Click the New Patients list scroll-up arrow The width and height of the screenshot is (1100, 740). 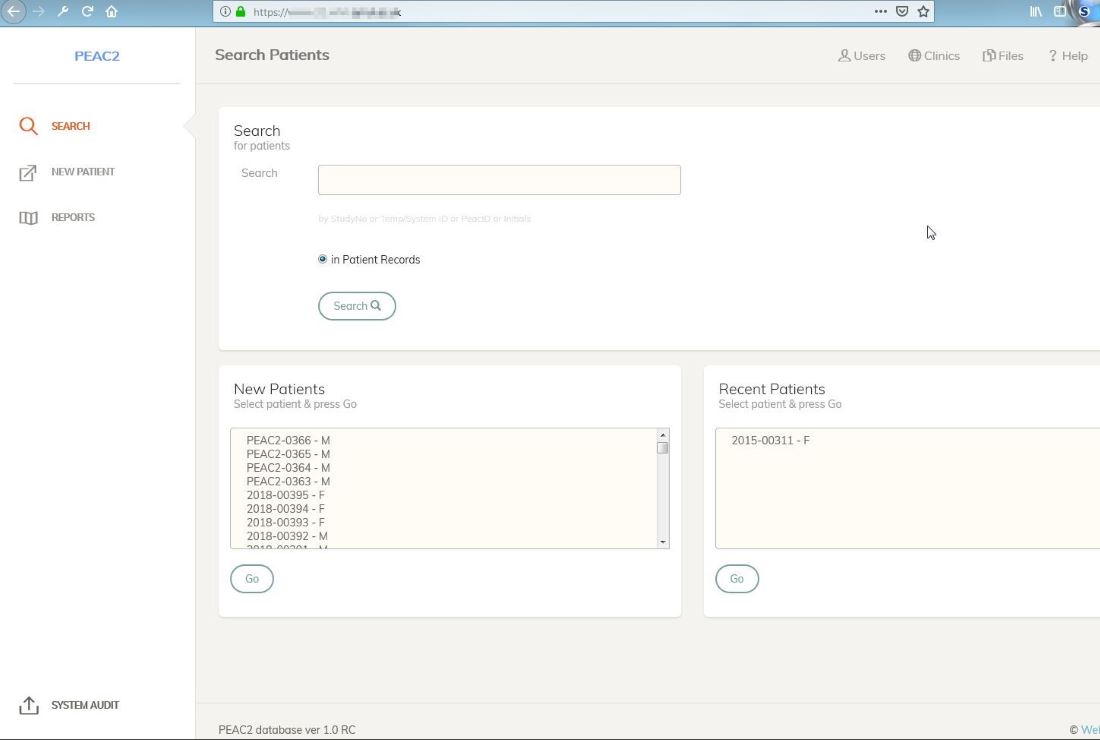pyautogui.click(x=662, y=436)
